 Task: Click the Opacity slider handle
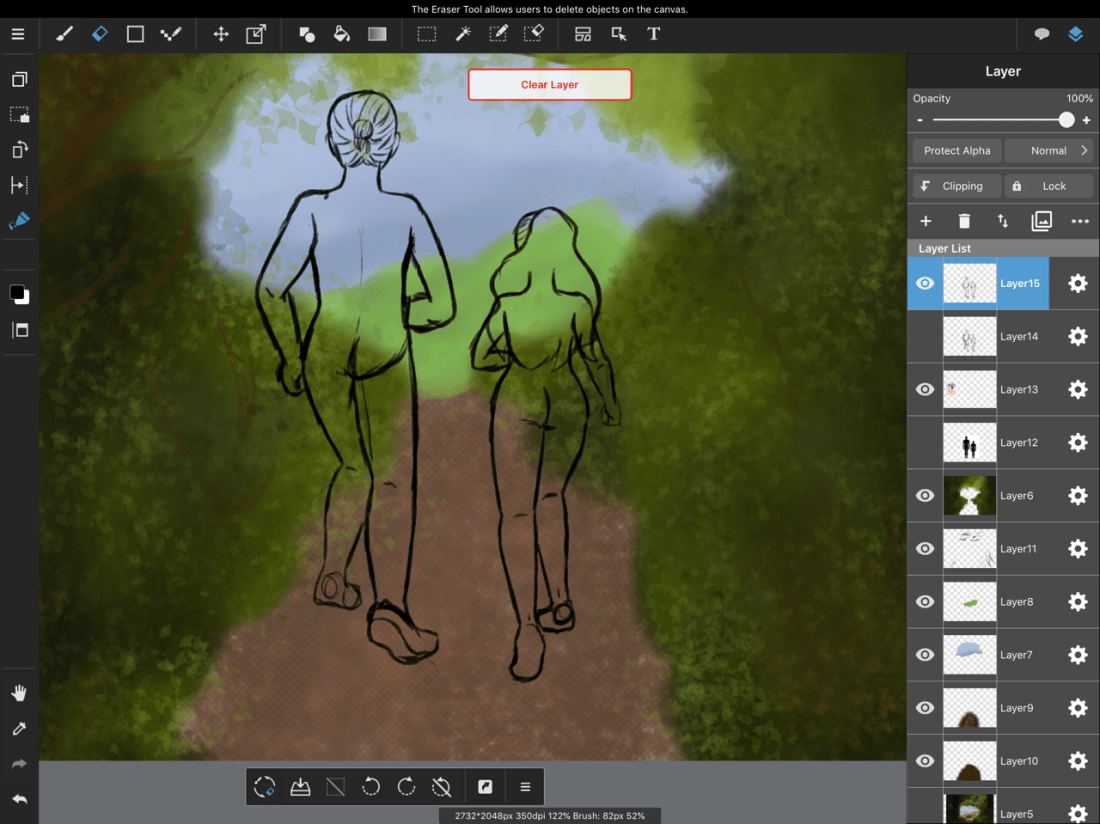[x=1066, y=120]
